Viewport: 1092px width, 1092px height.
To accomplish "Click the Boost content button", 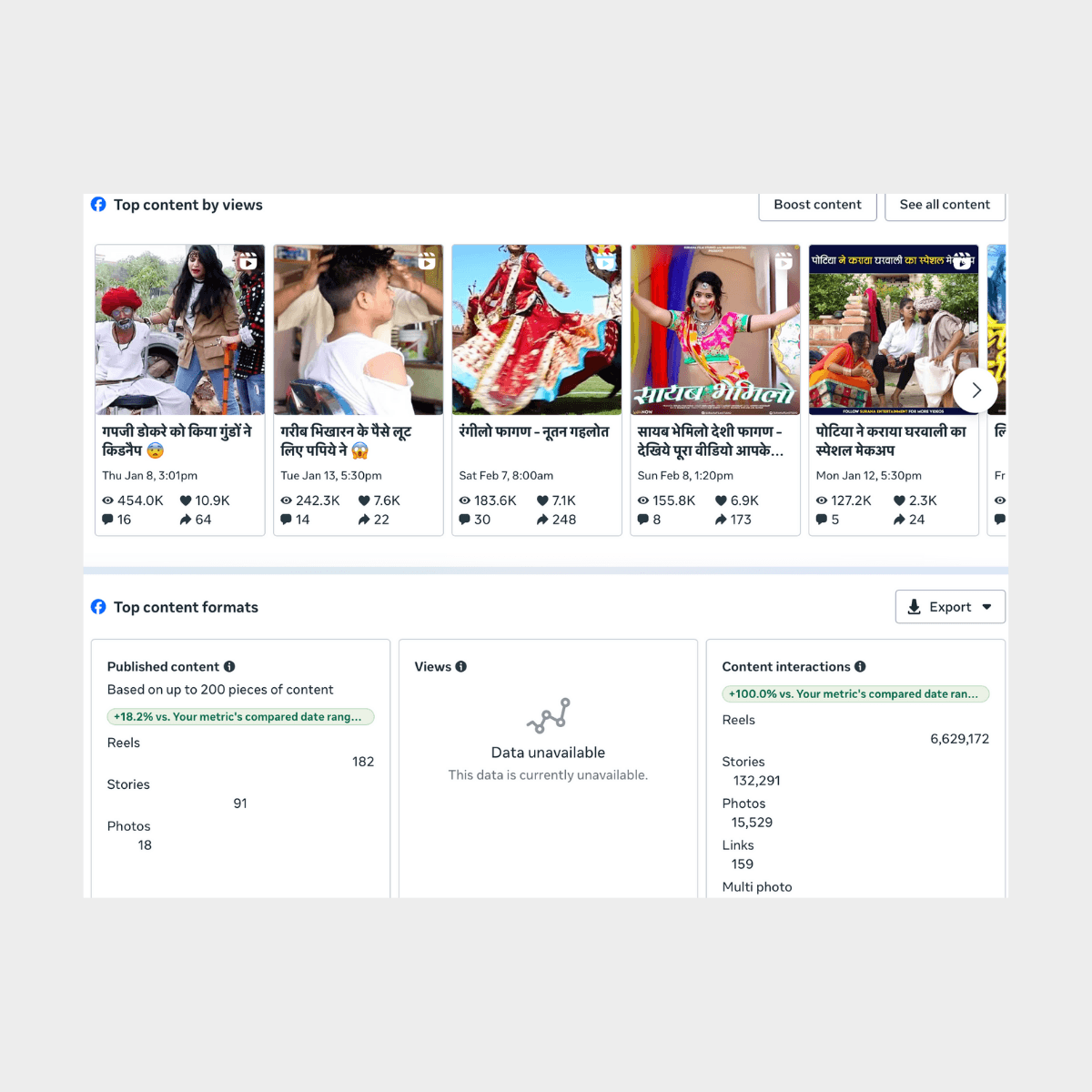I will coord(817,206).
